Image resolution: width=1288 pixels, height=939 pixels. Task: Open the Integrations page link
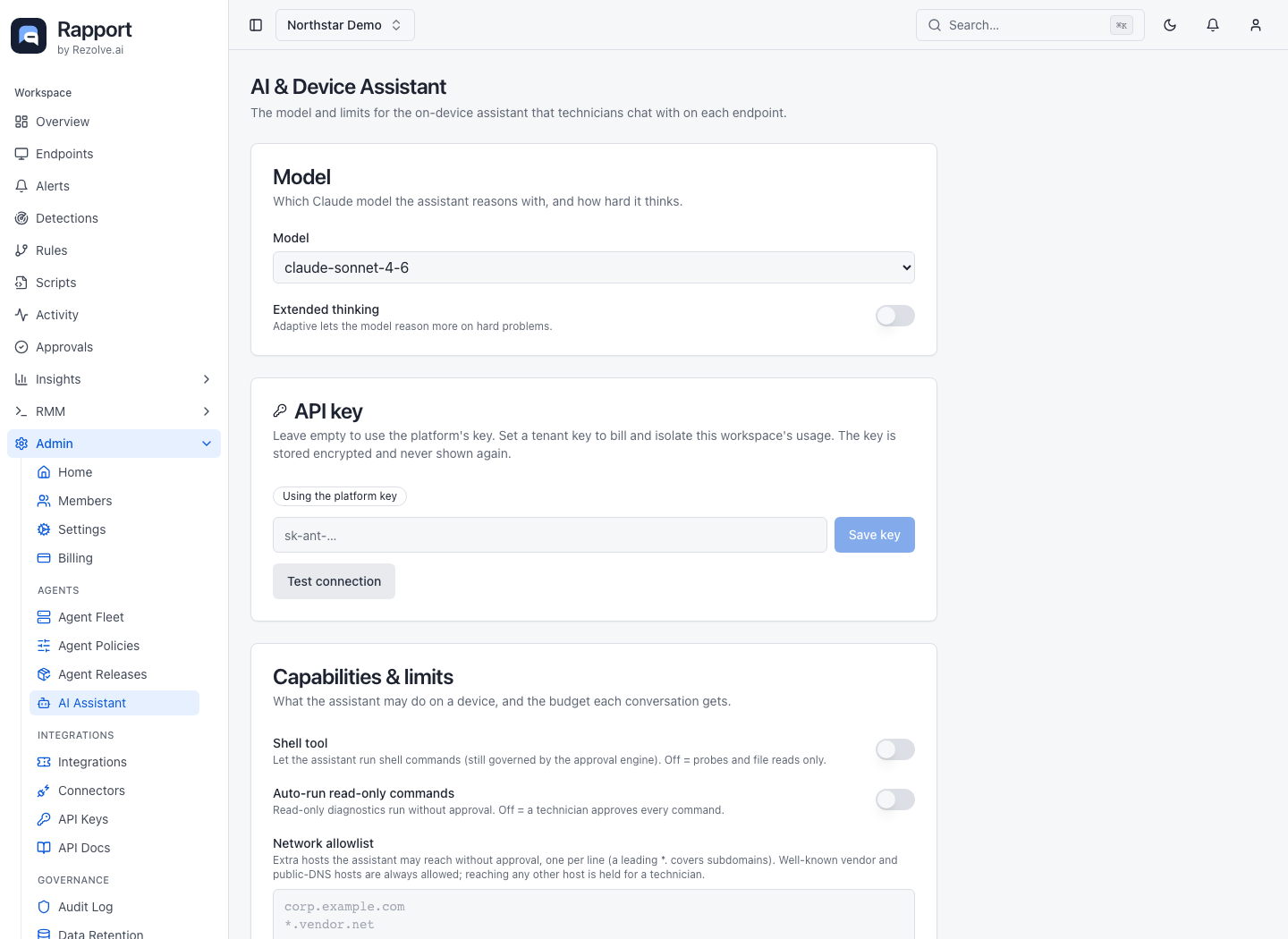click(x=114, y=762)
